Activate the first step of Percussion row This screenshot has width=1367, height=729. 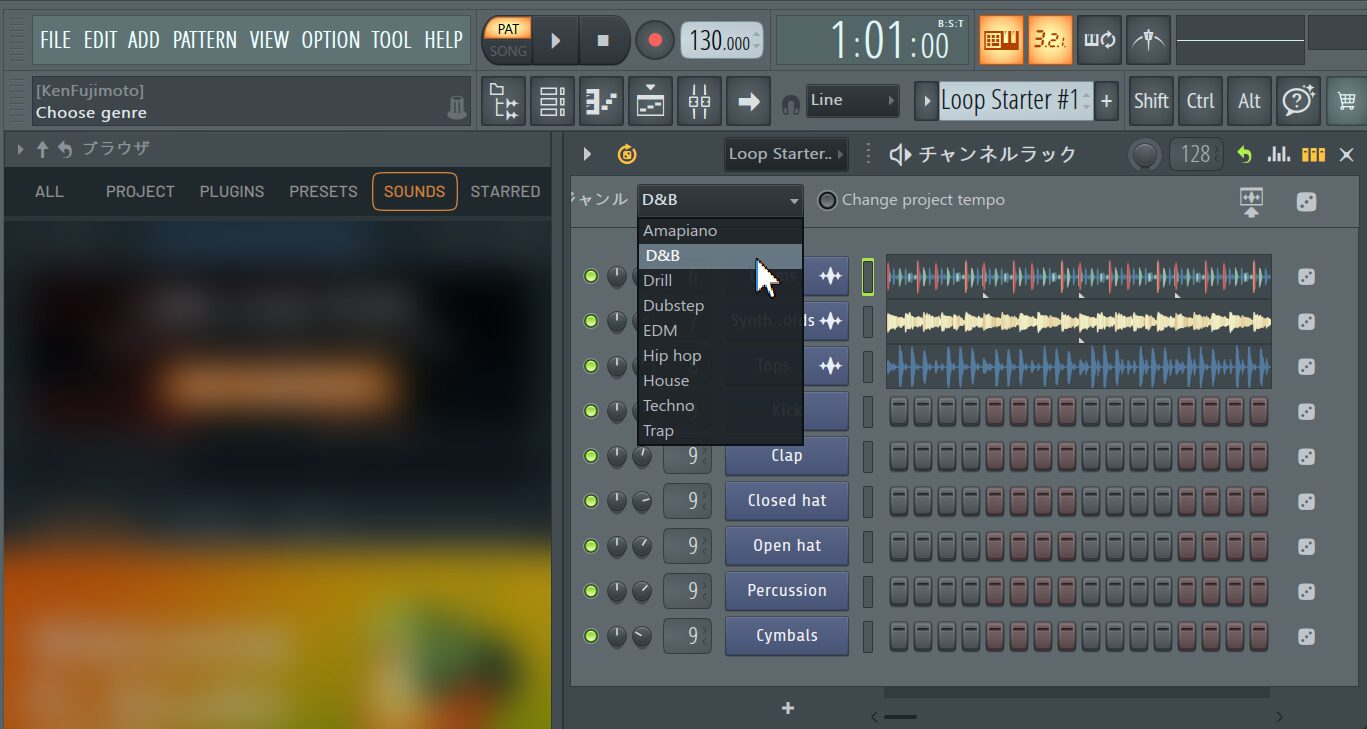click(899, 590)
